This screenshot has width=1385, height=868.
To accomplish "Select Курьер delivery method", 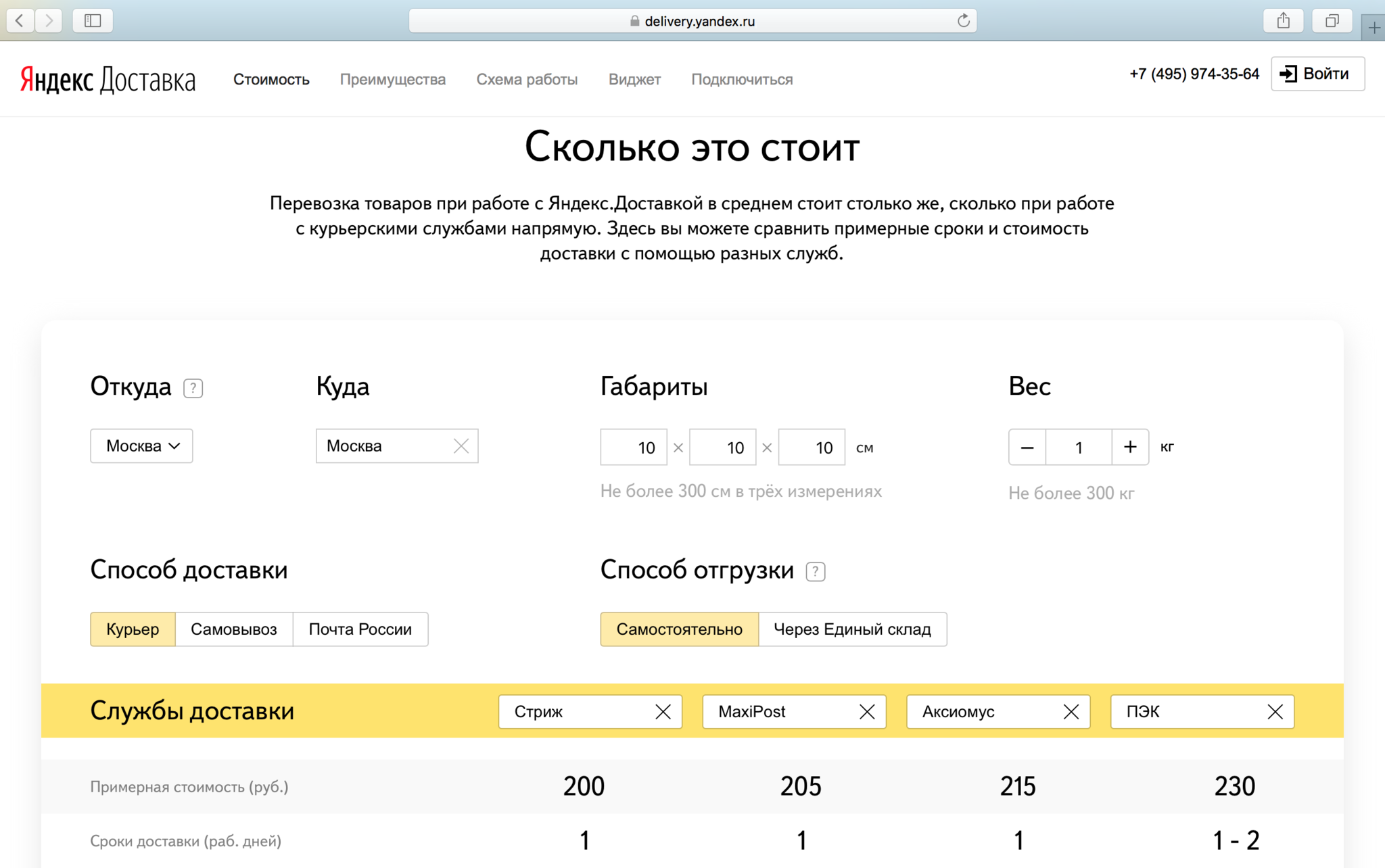I will (133, 629).
